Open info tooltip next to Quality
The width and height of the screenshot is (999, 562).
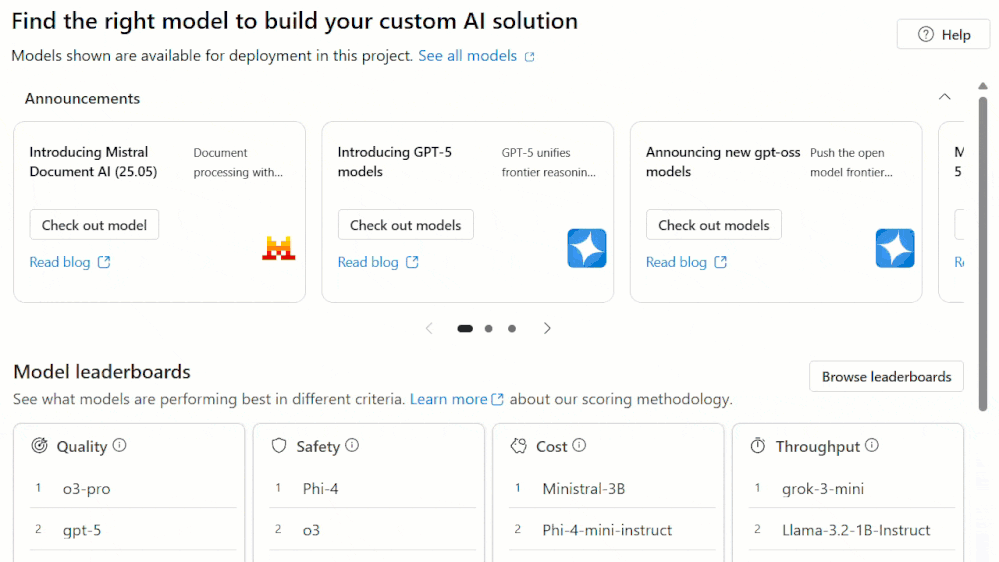click(x=119, y=445)
